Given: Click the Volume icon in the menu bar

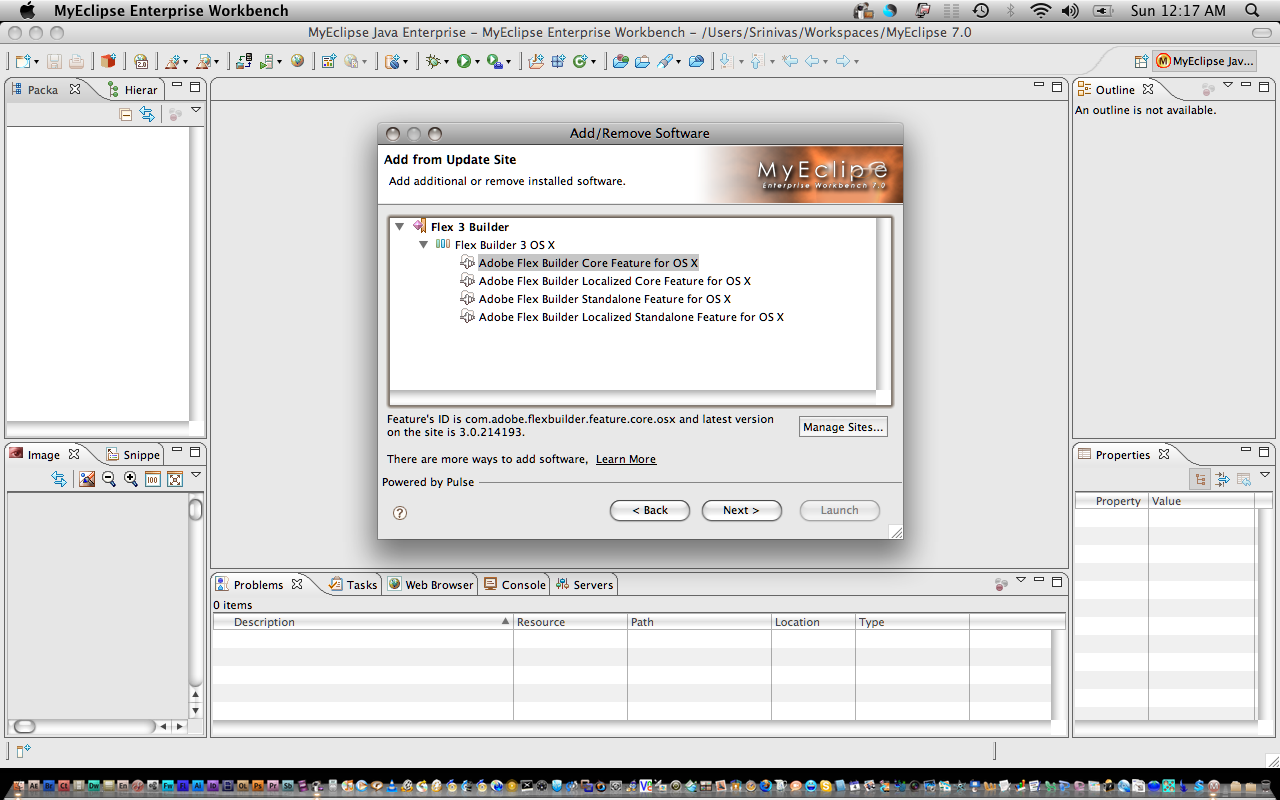Looking at the screenshot, I should coord(1070,11).
